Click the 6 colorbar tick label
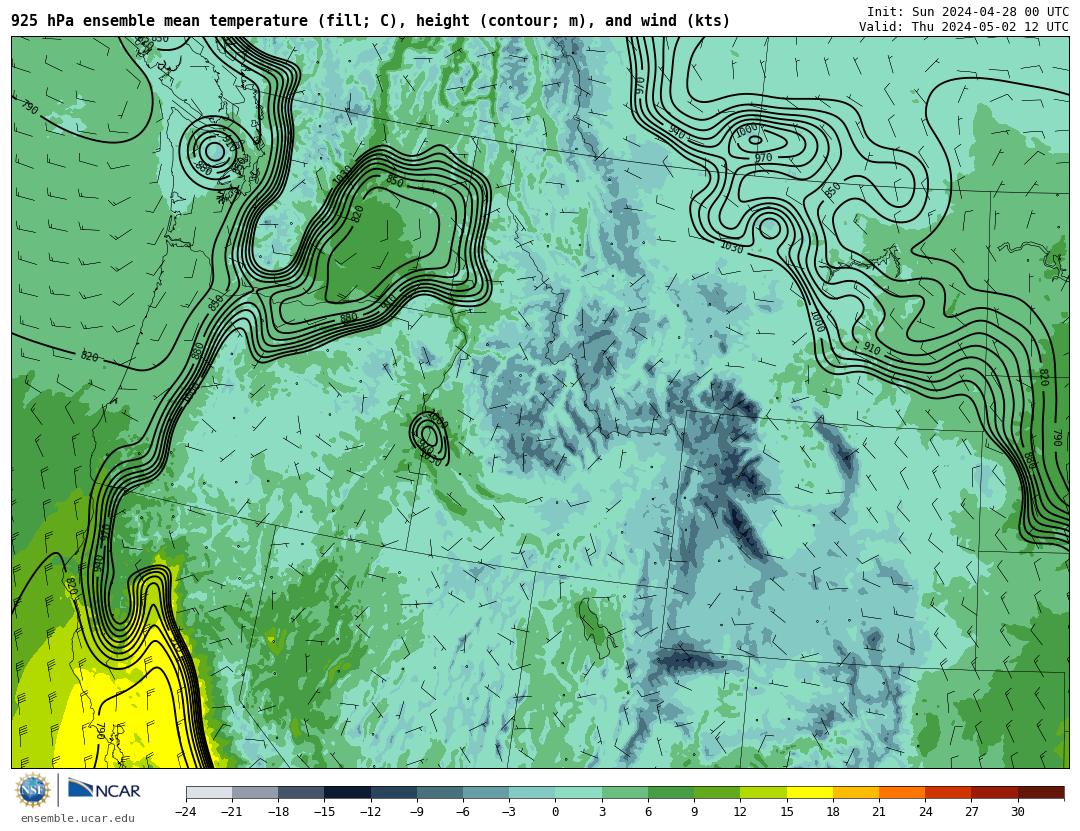This screenshot has height=831, width=1080. coord(648,812)
